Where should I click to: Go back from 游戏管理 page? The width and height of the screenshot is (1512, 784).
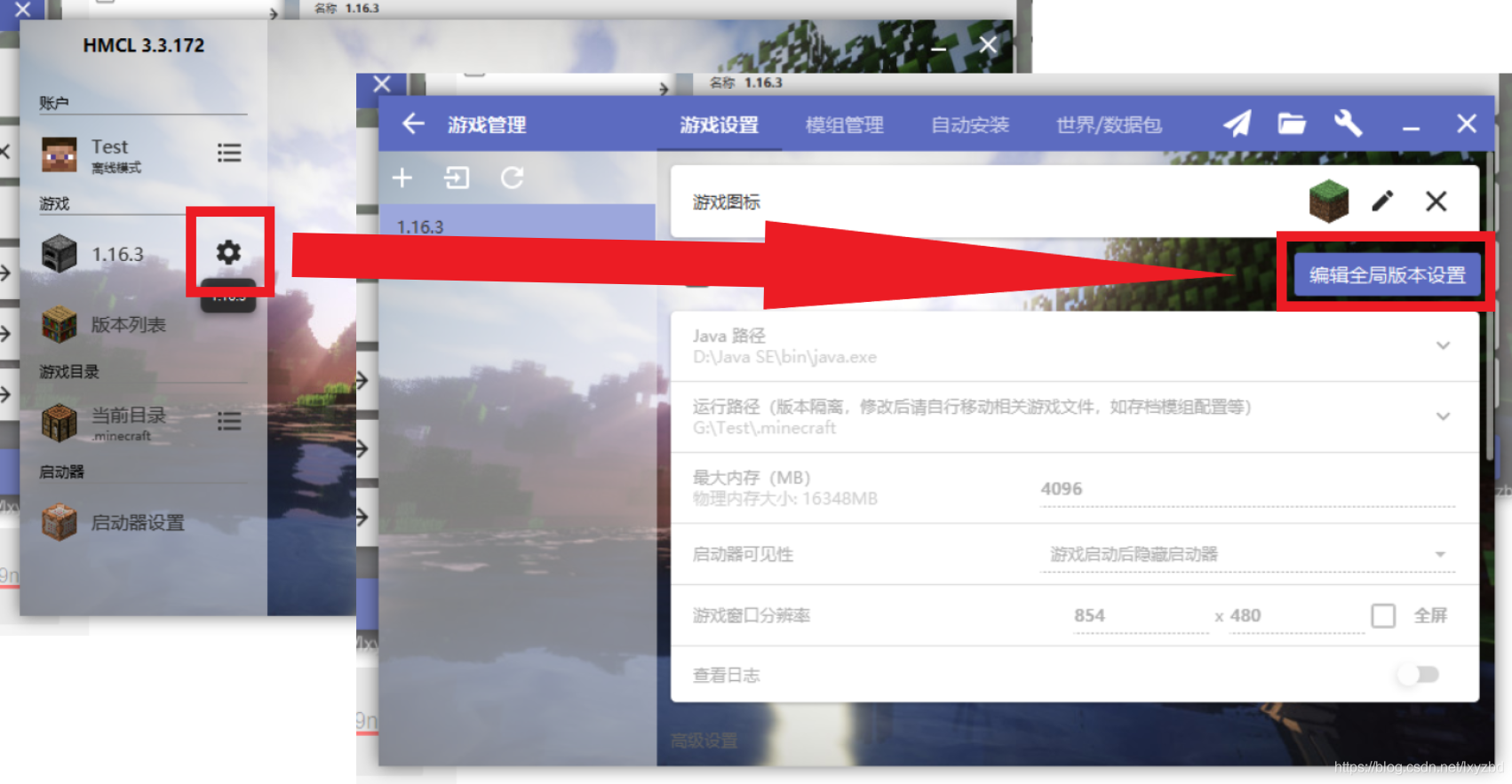click(x=413, y=123)
